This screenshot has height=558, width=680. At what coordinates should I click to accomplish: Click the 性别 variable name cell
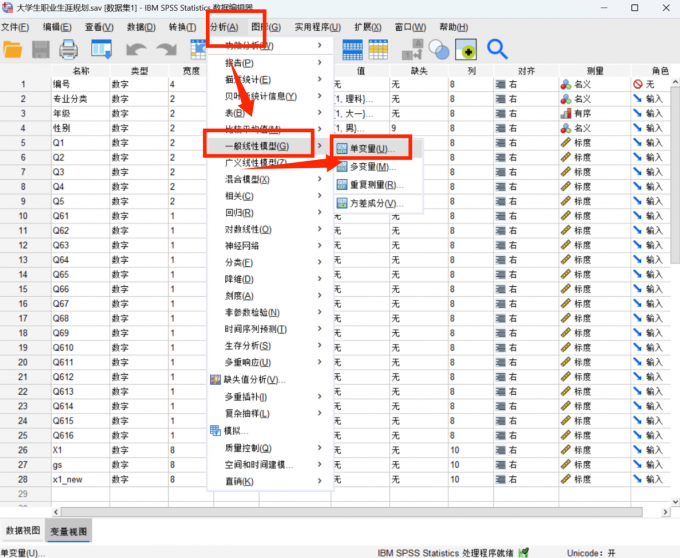point(80,129)
